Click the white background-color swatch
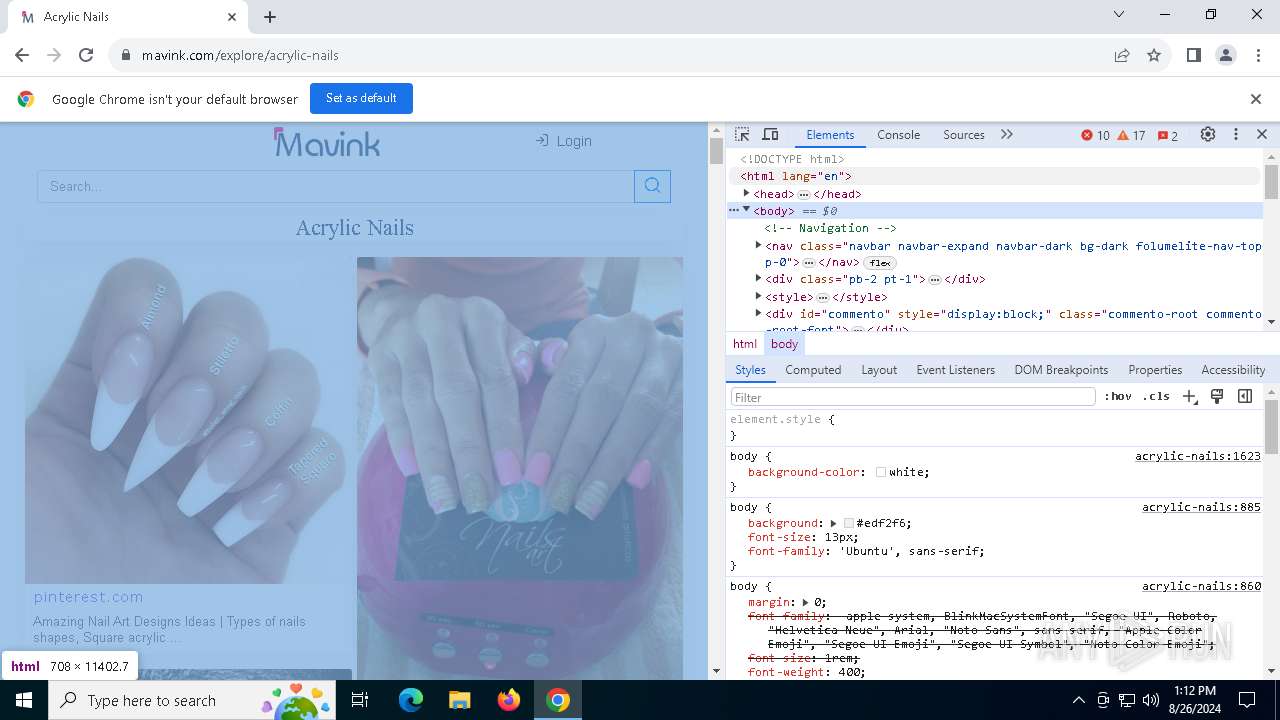The image size is (1280, 720). click(x=881, y=472)
